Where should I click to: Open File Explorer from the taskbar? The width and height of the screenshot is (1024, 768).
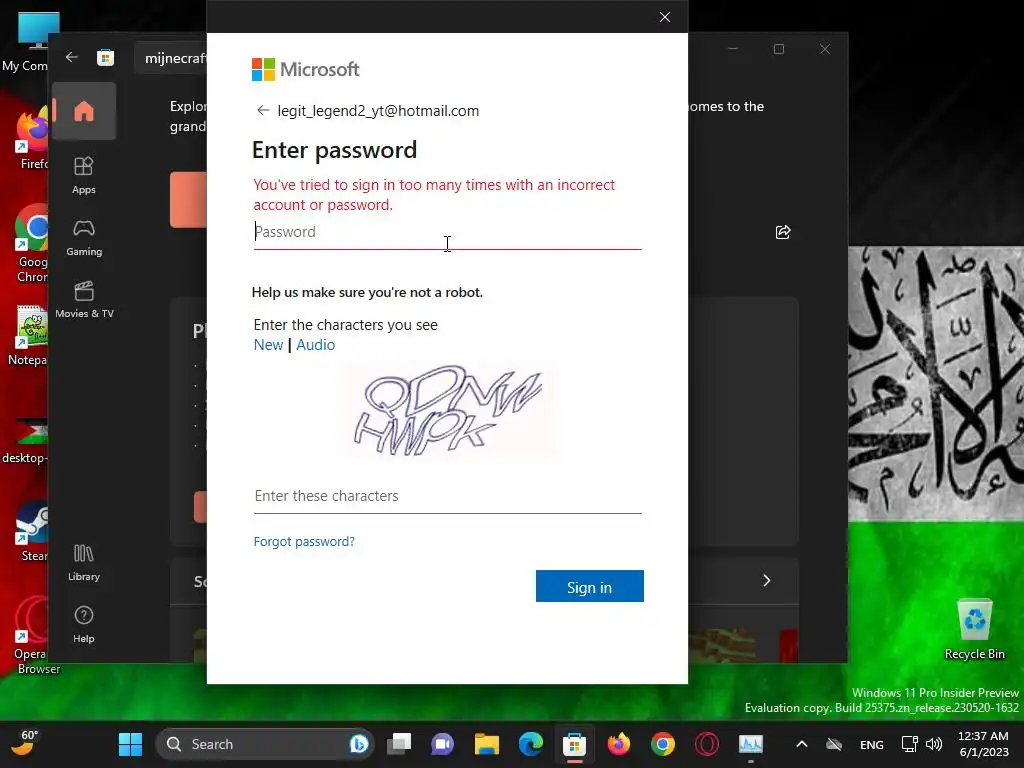[487, 744]
